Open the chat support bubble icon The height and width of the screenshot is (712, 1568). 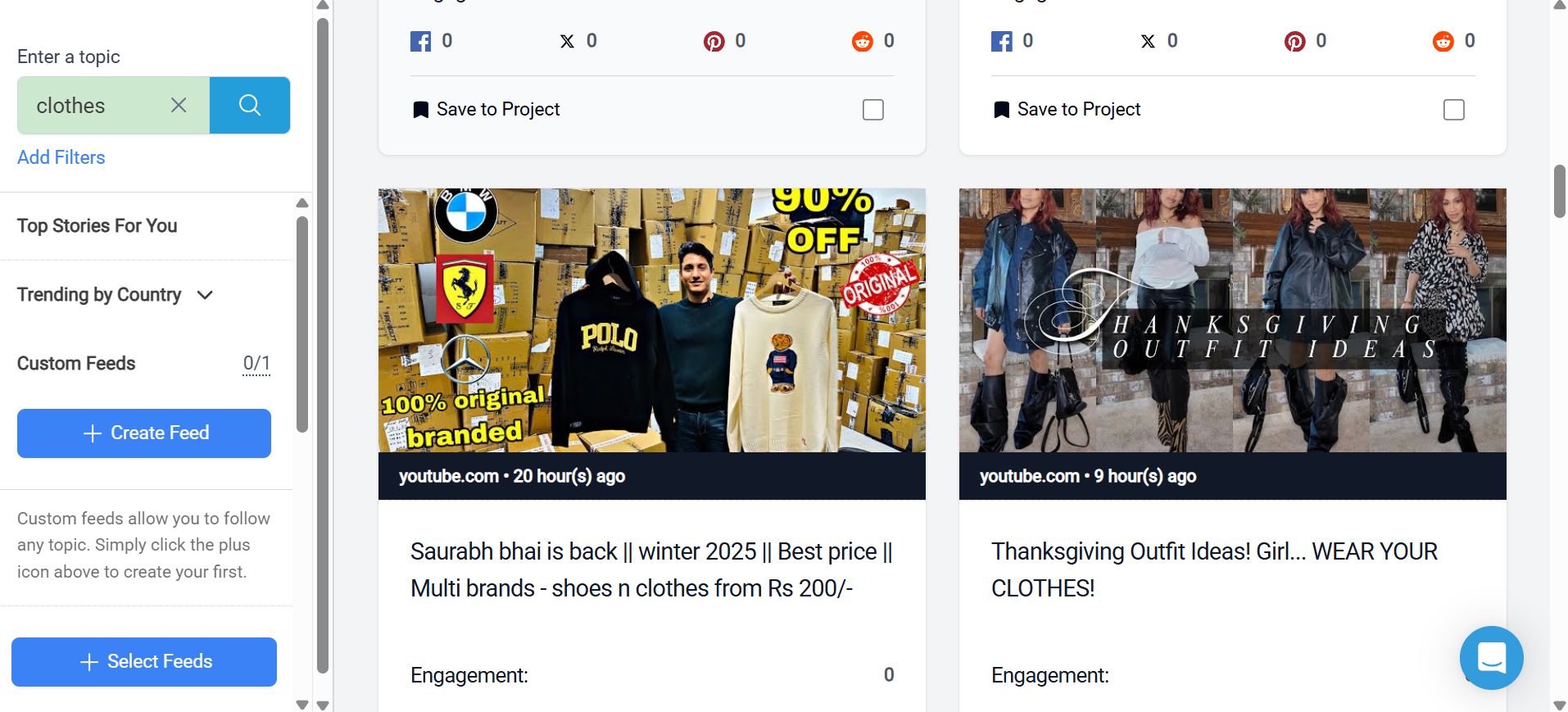click(1491, 657)
